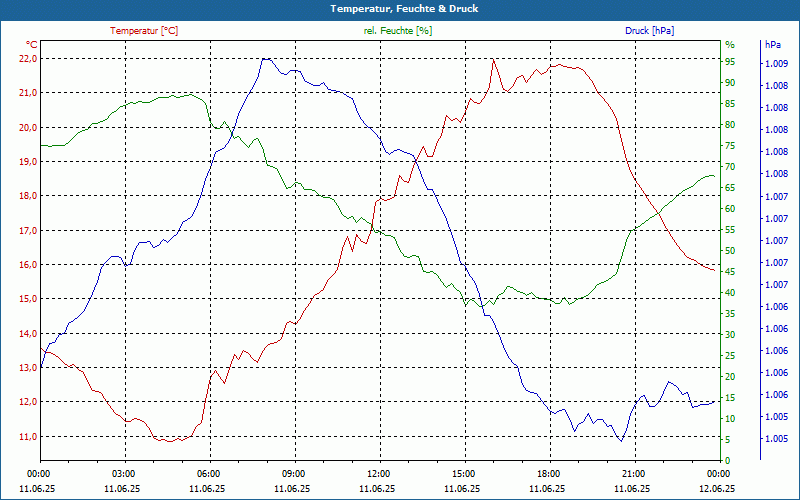Click the 18:00 time axis label

coord(548,473)
